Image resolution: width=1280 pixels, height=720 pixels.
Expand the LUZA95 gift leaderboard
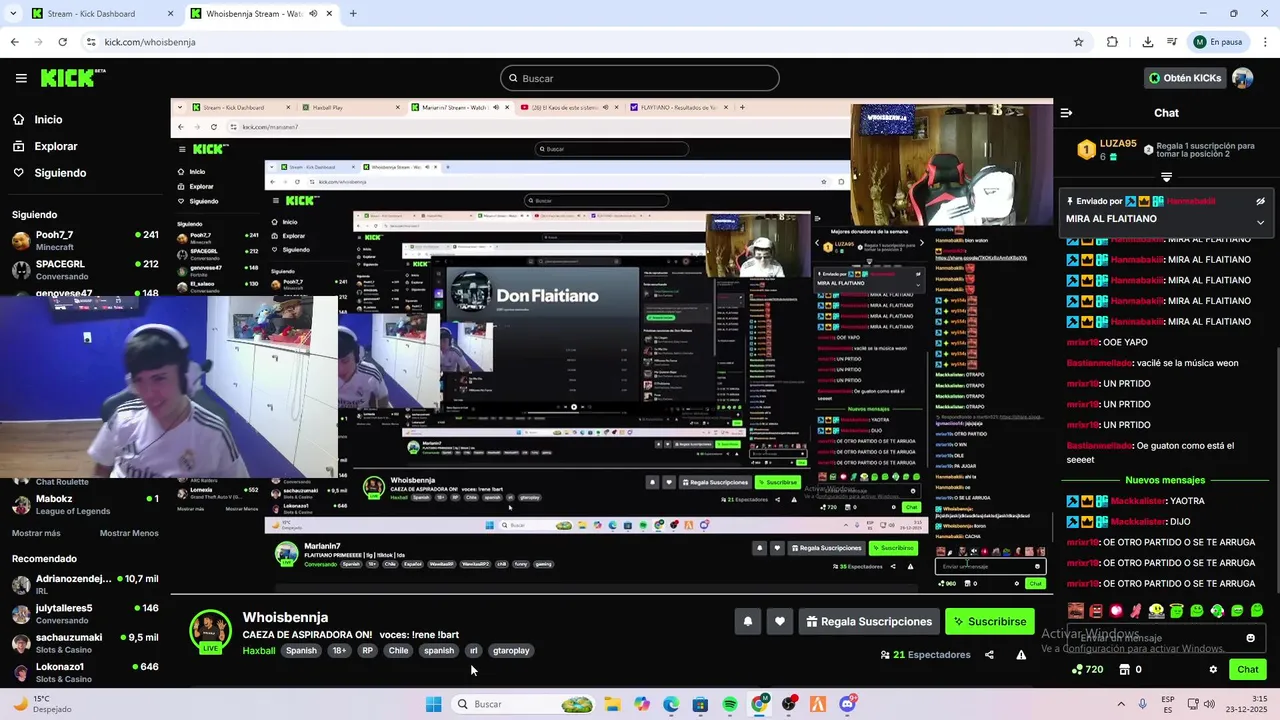pyautogui.click(x=1166, y=177)
